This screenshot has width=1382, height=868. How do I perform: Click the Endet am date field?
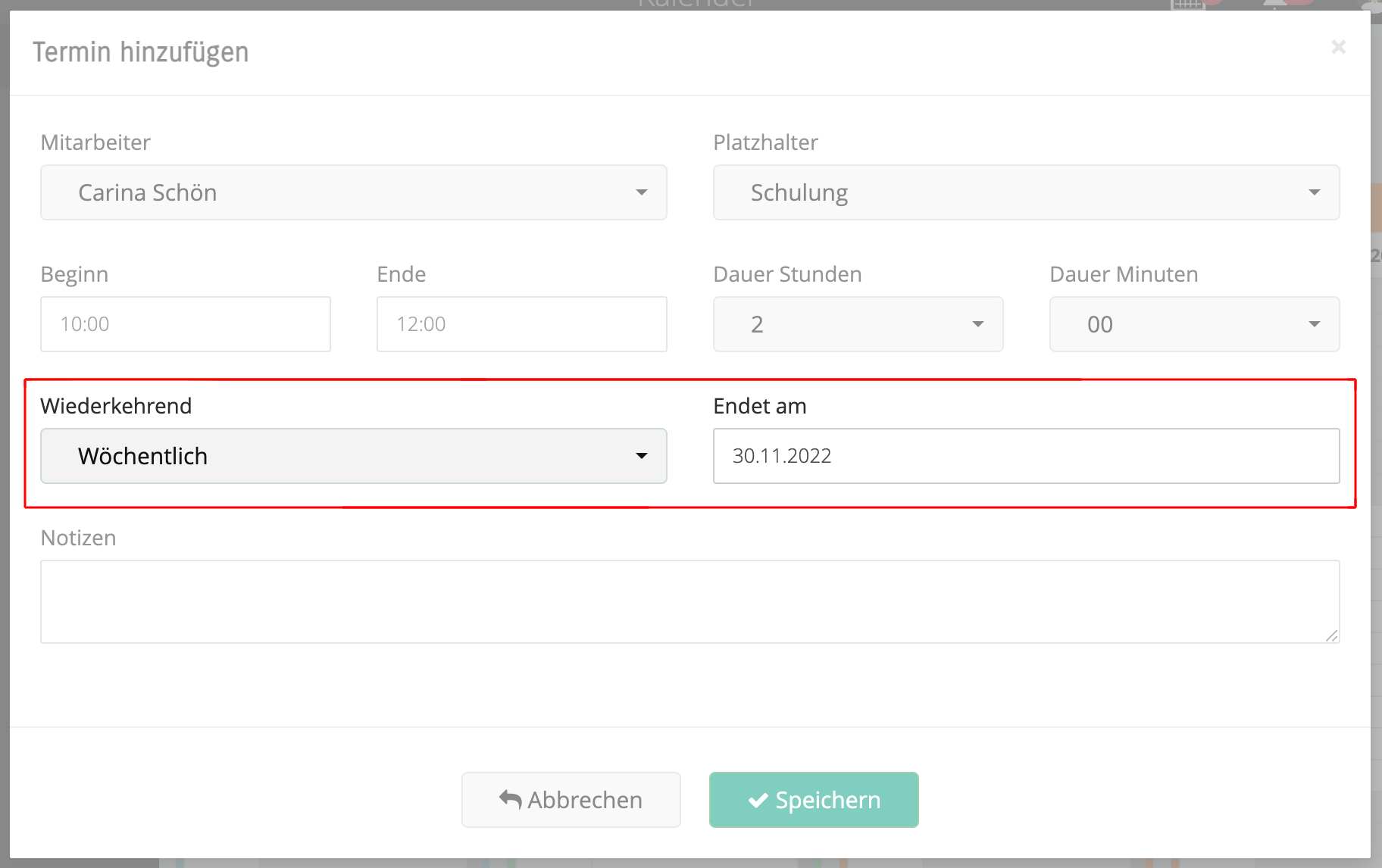click(x=1026, y=456)
